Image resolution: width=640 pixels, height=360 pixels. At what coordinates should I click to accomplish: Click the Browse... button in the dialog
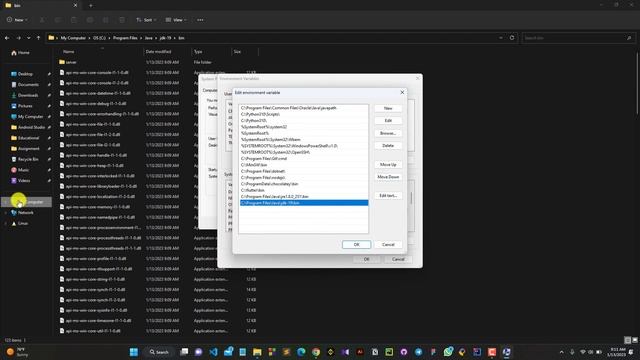[x=388, y=133]
